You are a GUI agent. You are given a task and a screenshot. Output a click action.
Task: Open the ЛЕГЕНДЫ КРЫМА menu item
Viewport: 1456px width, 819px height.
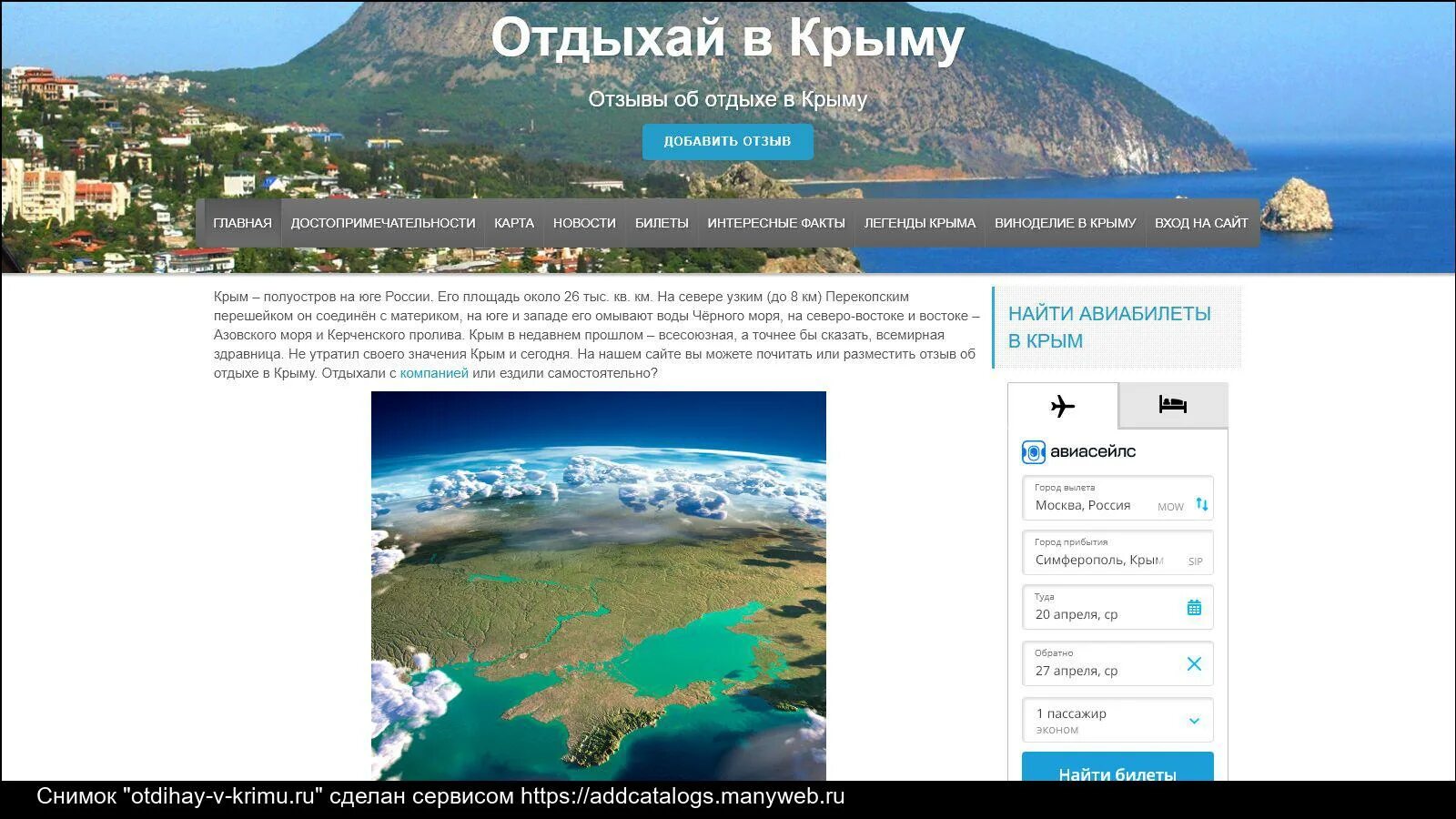(920, 223)
